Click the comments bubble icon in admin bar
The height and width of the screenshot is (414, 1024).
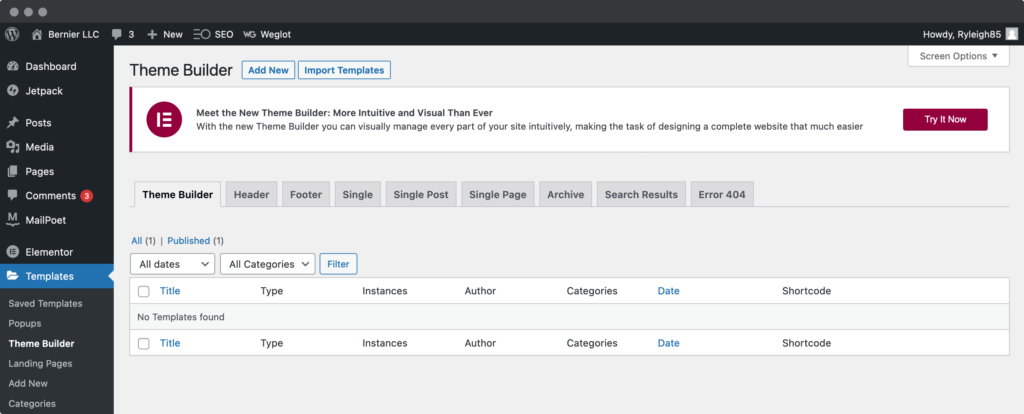(x=117, y=34)
